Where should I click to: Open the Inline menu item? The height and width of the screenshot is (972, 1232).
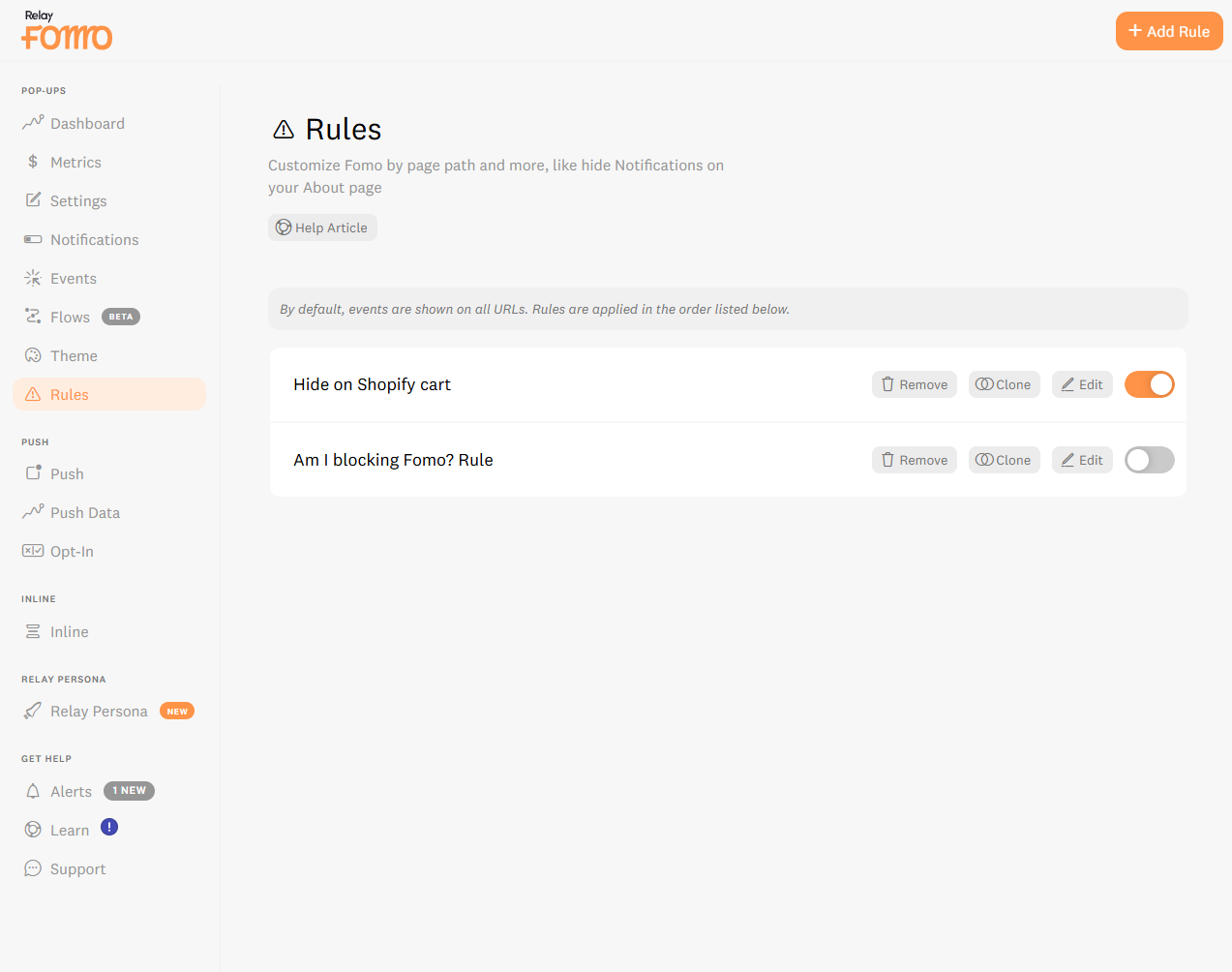[x=109, y=631]
